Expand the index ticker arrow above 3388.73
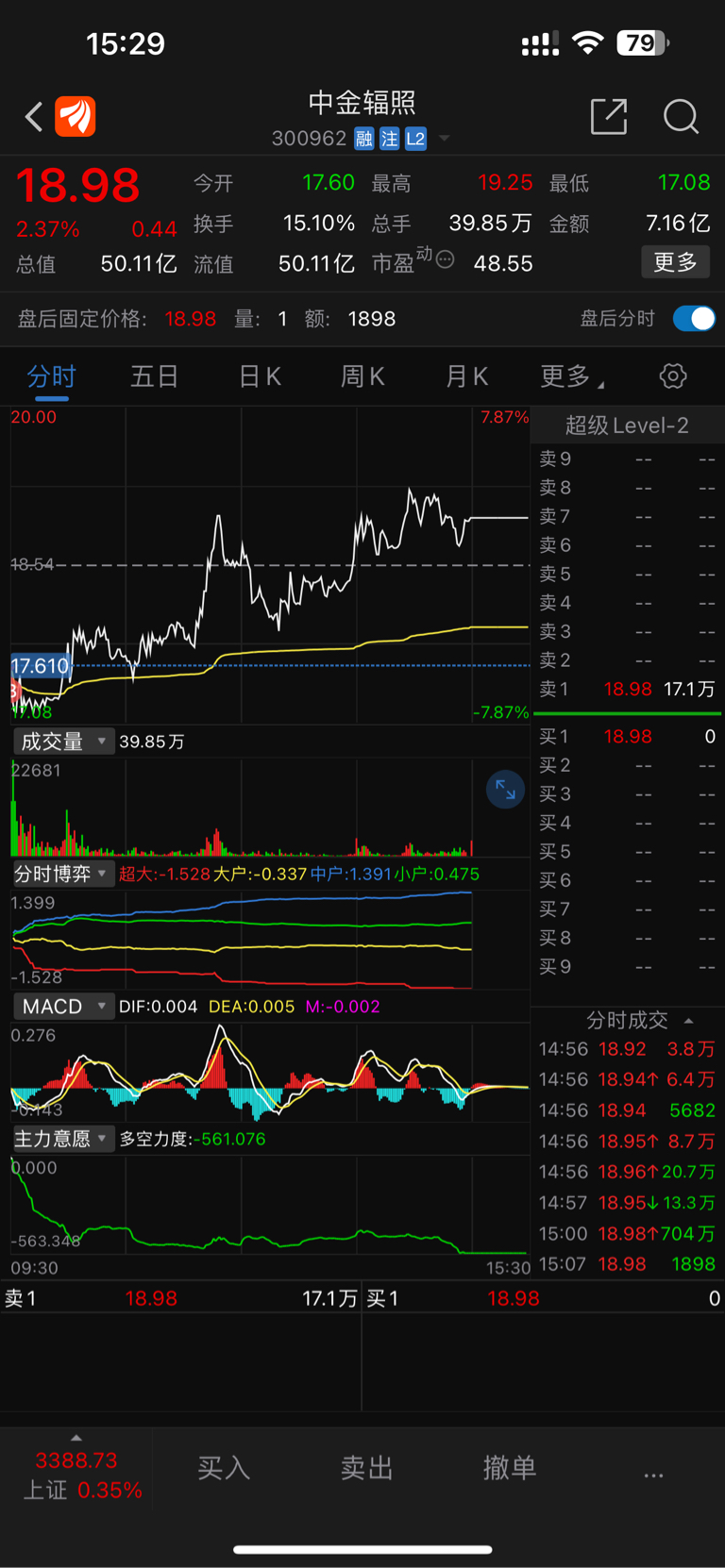Image resolution: width=725 pixels, height=1568 pixels. point(76,1438)
